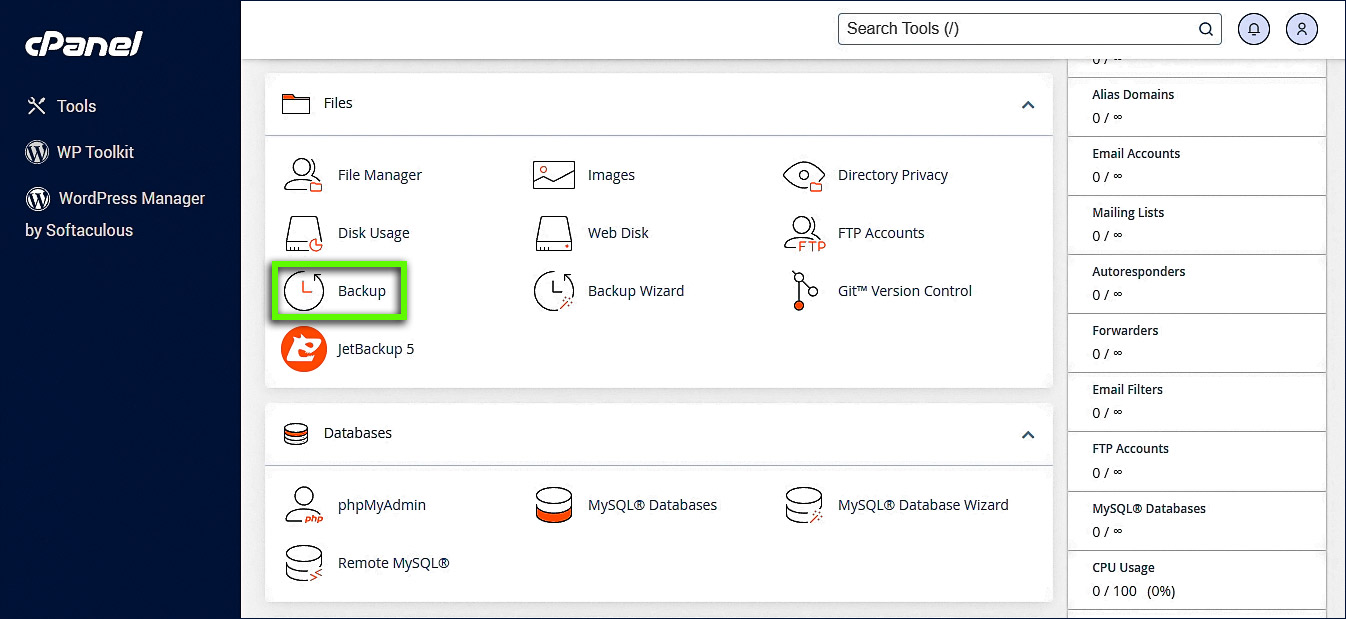This screenshot has width=1346, height=619.
Task: Select Tools in the sidebar
Action: coord(76,105)
